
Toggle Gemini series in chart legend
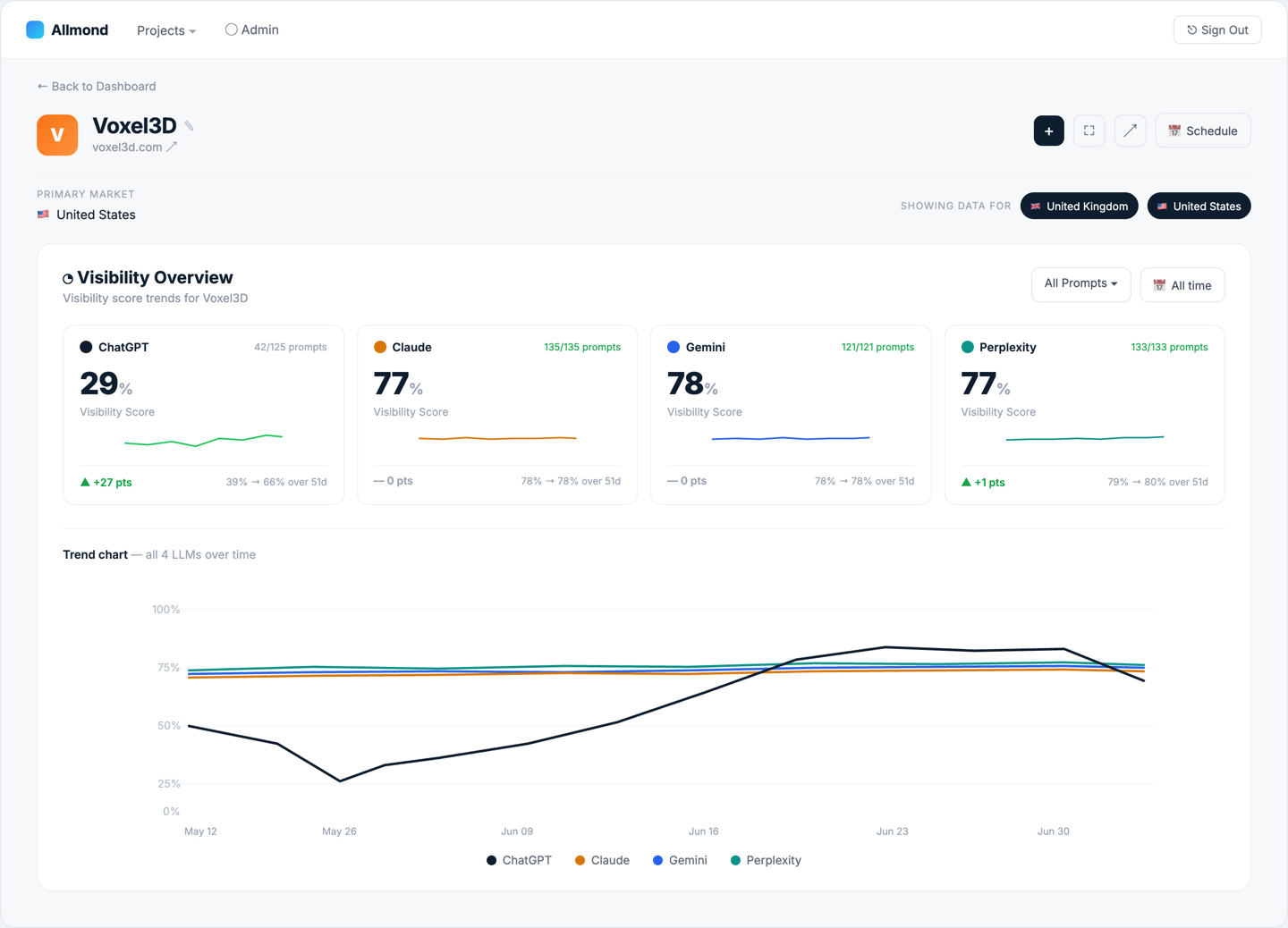click(680, 860)
